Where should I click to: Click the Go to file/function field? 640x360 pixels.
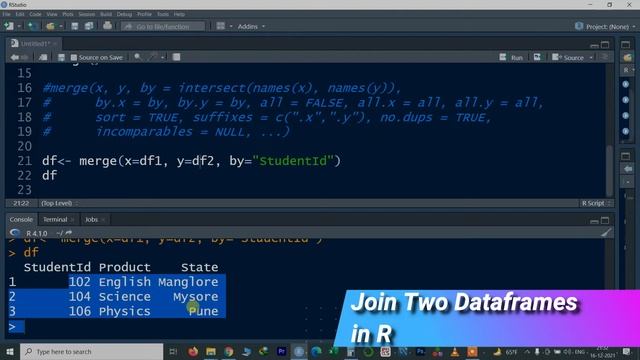click(x=163, y=27)
